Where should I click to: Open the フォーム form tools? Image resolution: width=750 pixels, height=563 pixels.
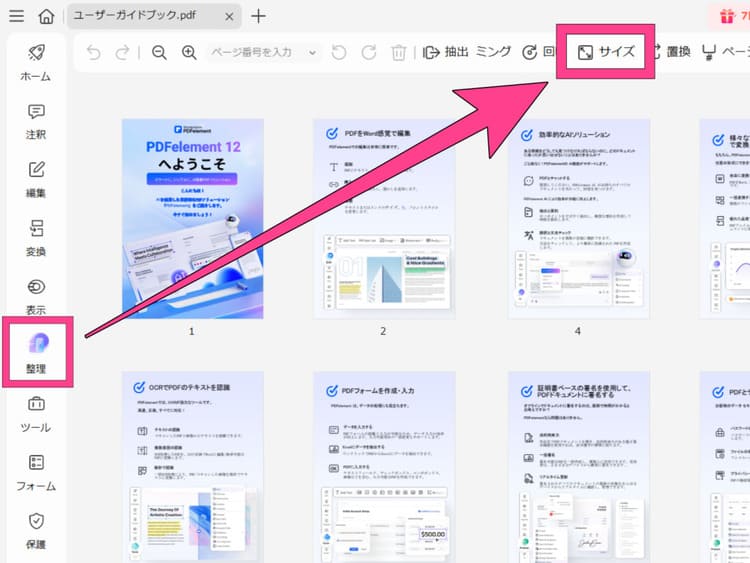(x=36, y=473)
